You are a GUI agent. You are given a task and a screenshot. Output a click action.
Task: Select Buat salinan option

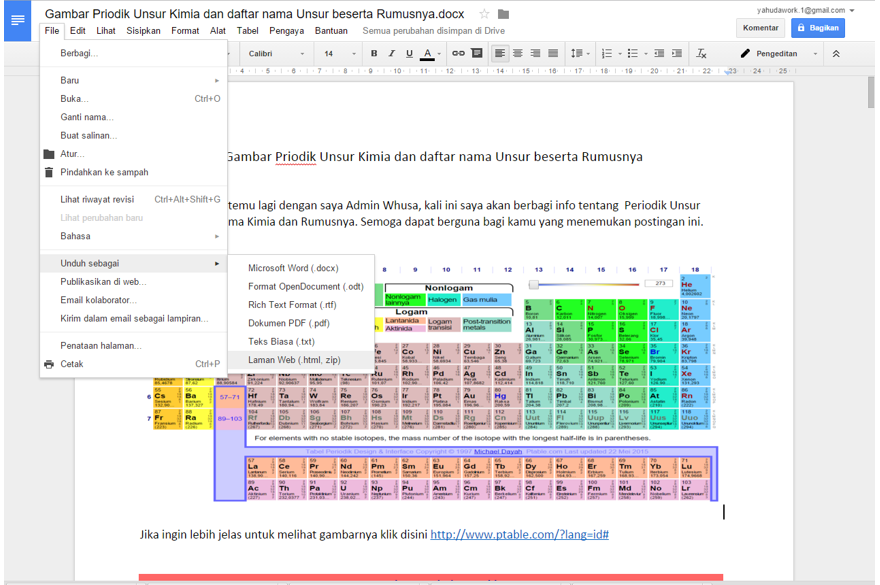coord(134,135)
